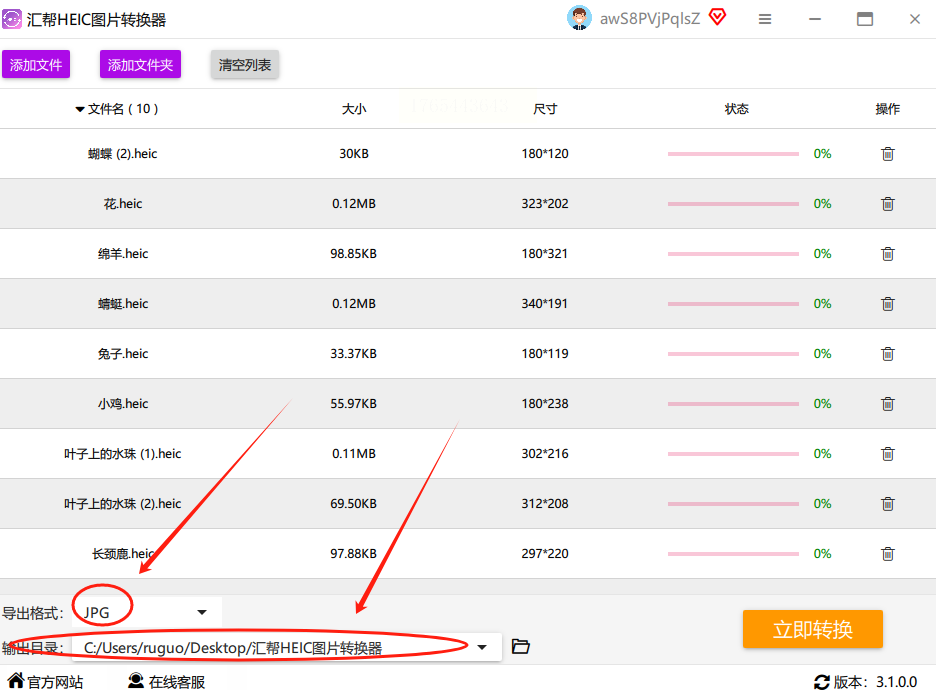This screenshot has width=936, height=690.
Task: Click 添加文件夹 button
Action: tap(140, 64)
